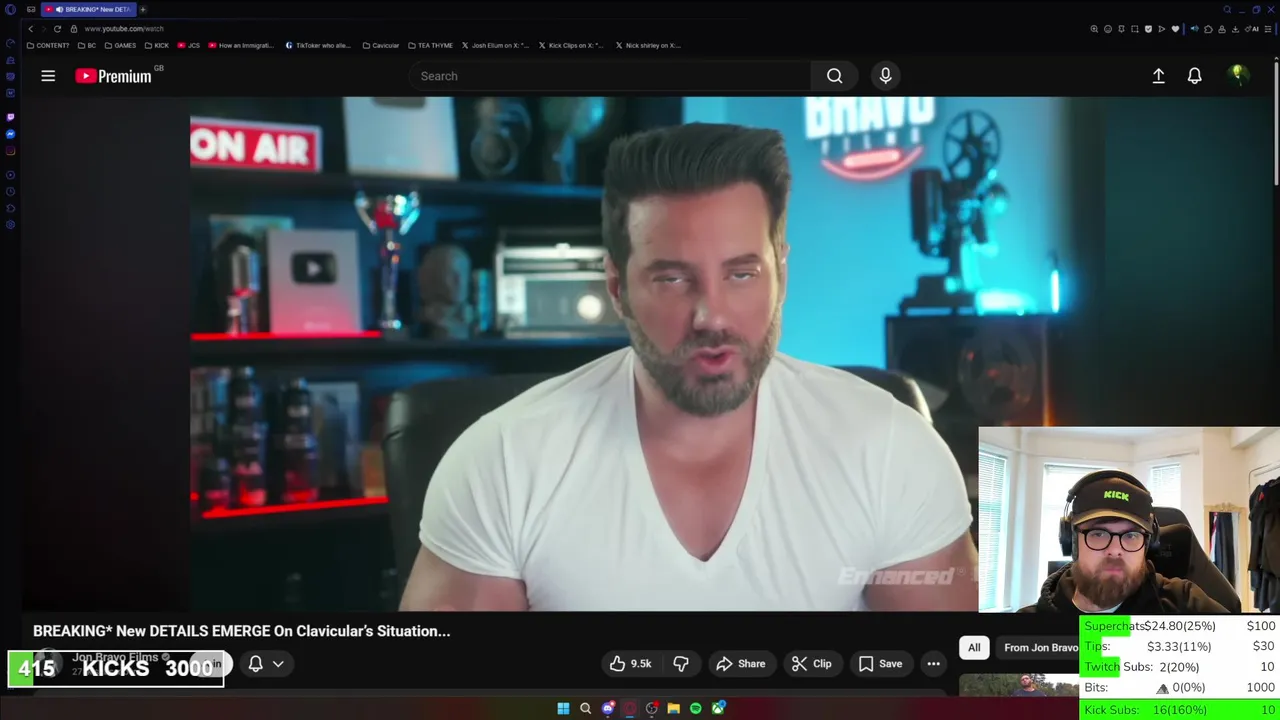Open YouTube notifications bell in header
Screen dimensions: 1280x720
point(1194,76)
